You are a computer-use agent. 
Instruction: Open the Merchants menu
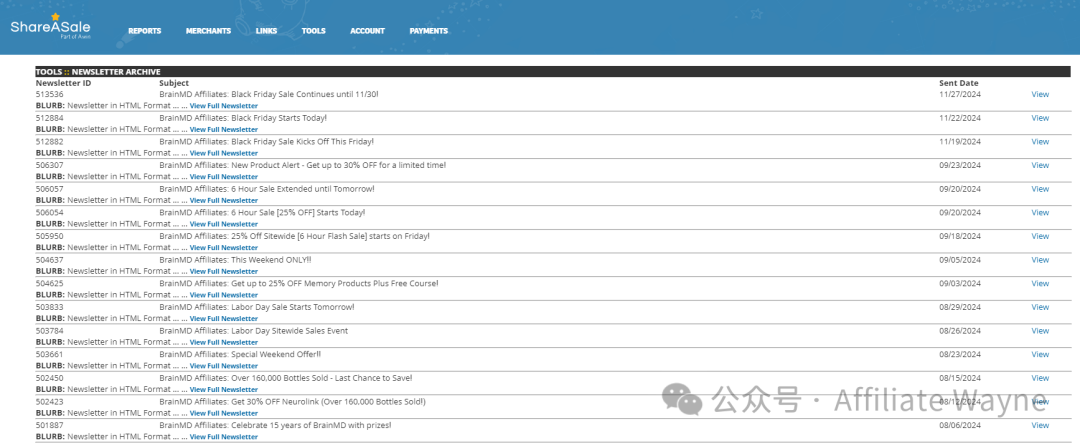tap(208, 31)
